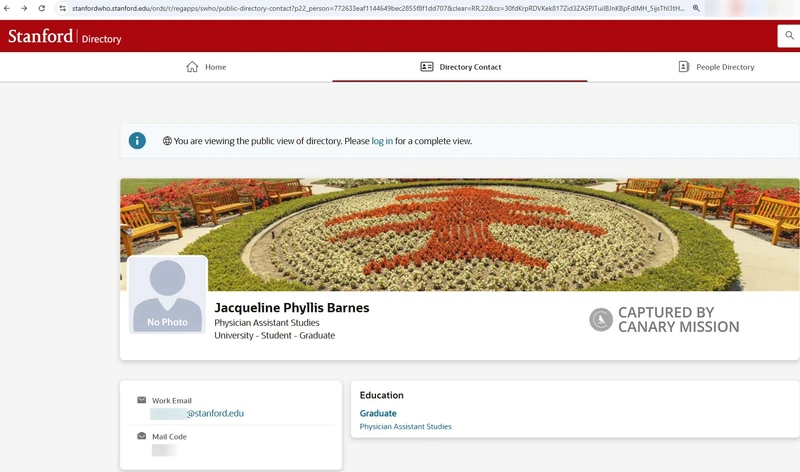
Task: Follow the log in link
Action: (382, 141)
